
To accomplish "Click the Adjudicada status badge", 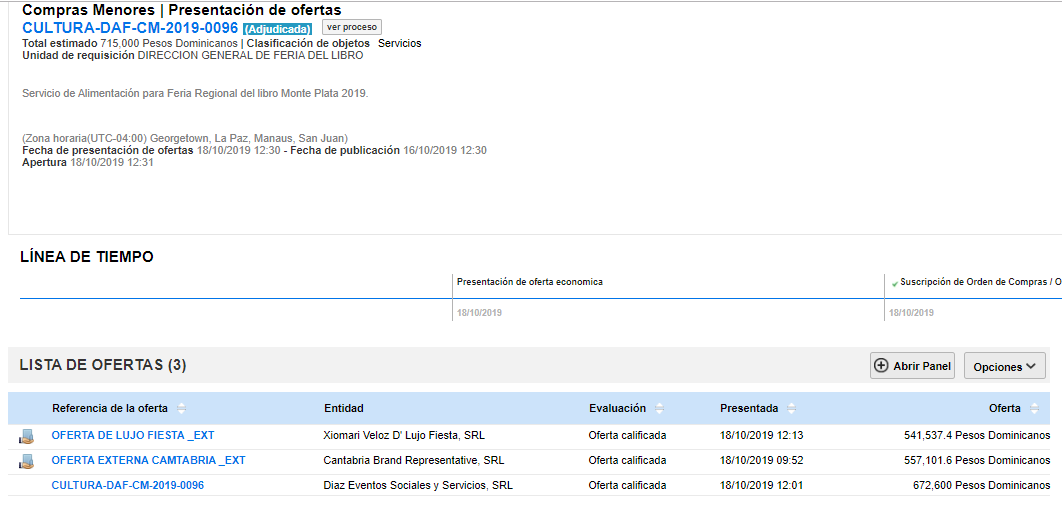I will tap(277, 29).
